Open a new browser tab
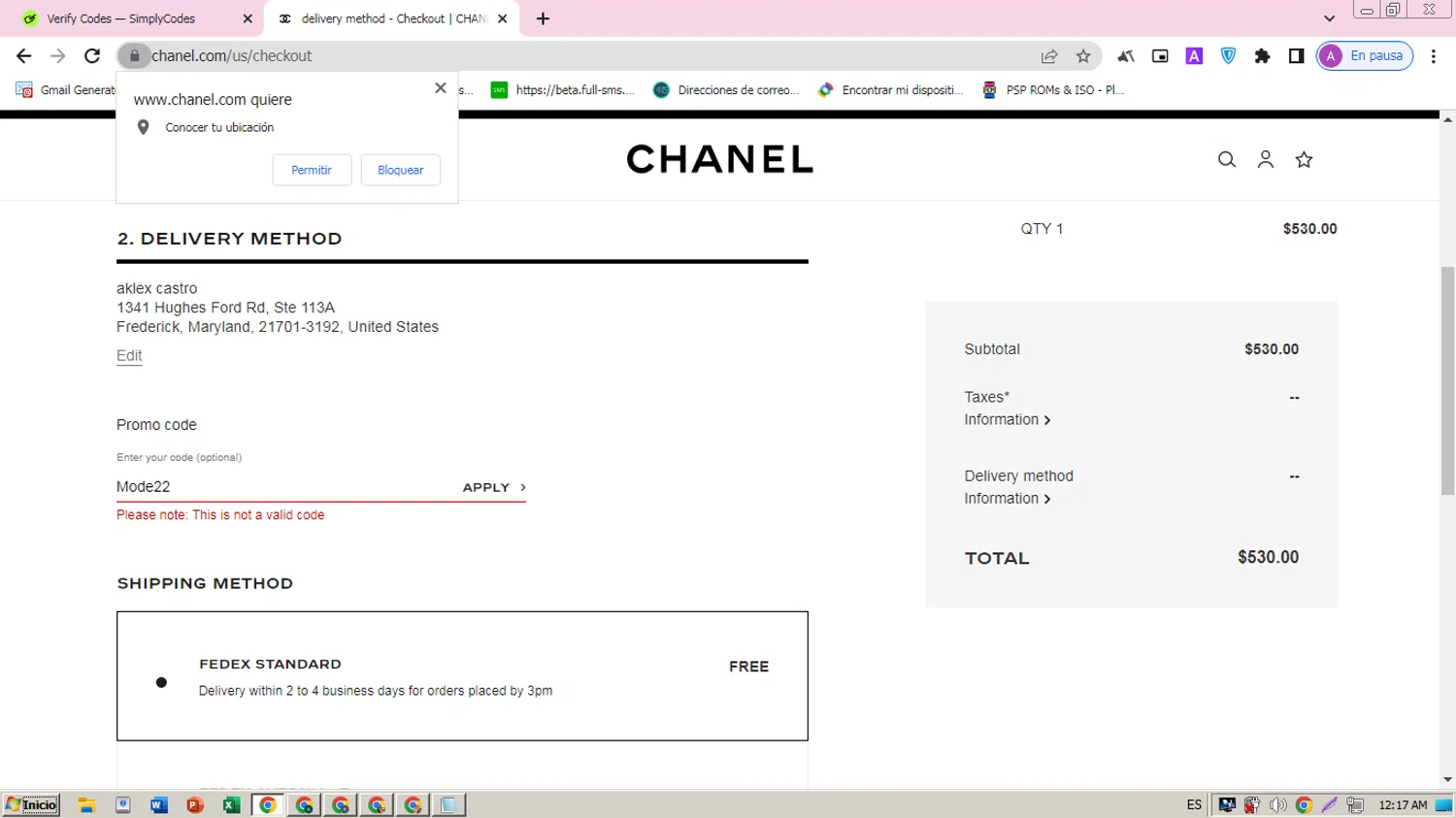1456x818 pixels. pos(543,18)
